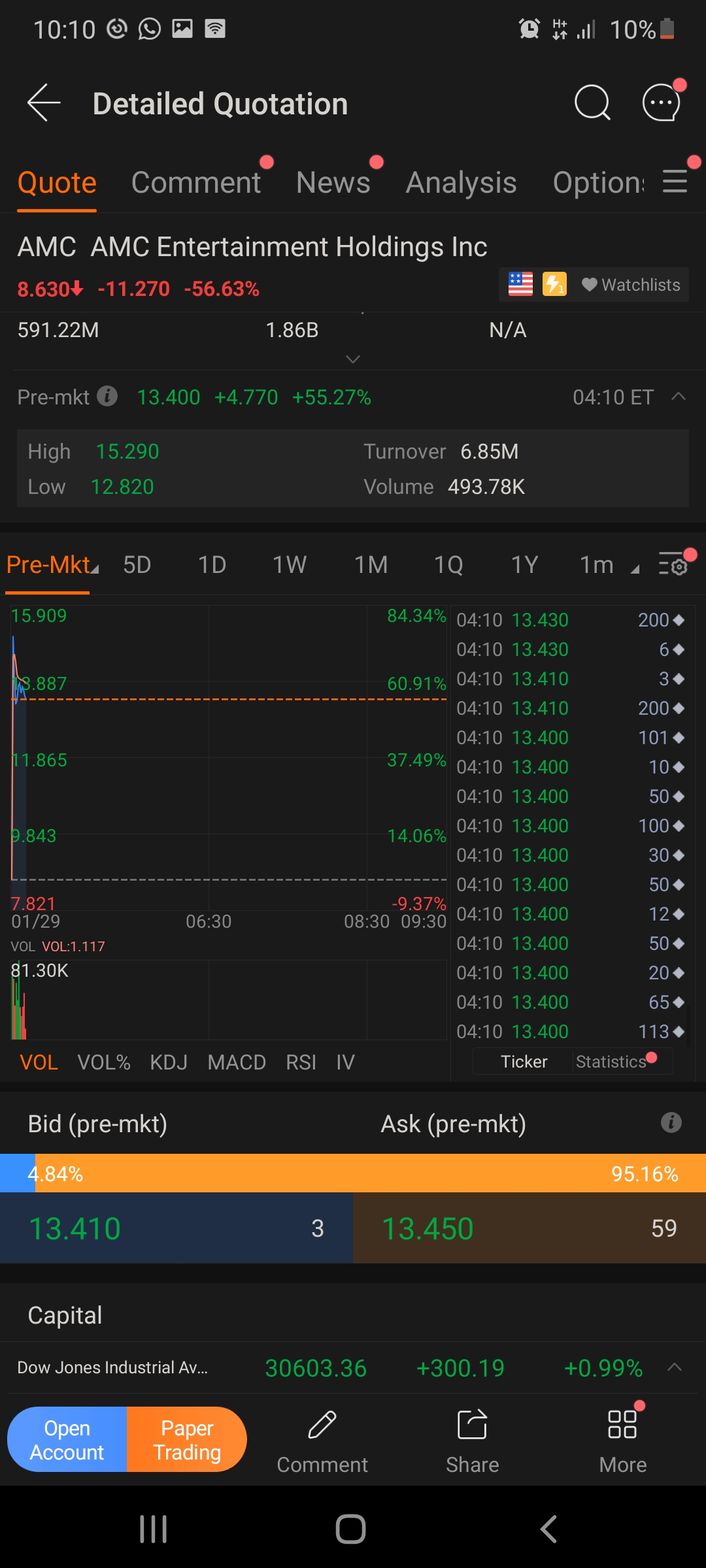Image resolution: width=706 pixels, height=1568 pixels.
Task: Go back using the header arrow
Action: [x=44, y=103]
